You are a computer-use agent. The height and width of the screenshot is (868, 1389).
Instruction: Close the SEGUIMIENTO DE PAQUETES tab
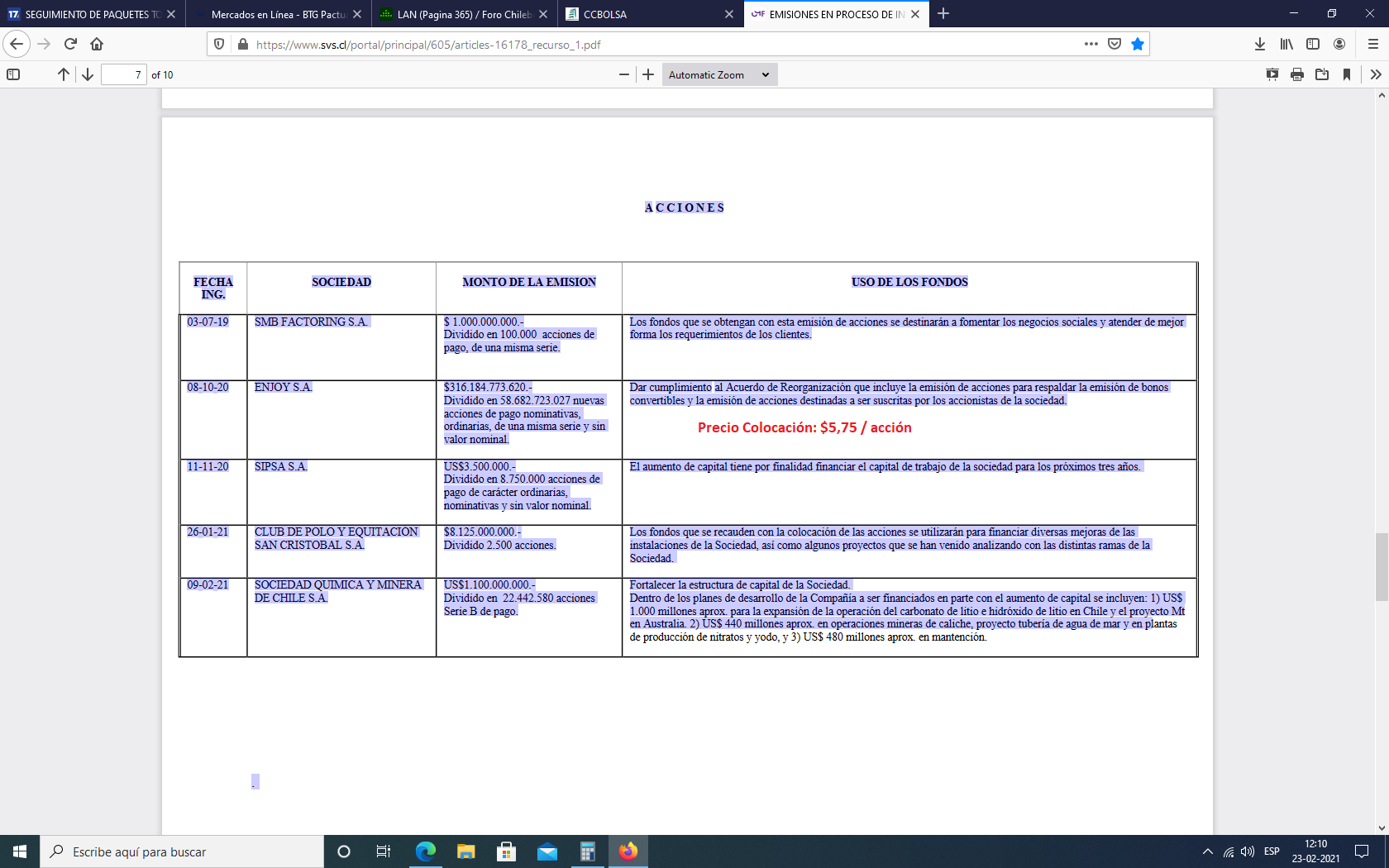click(x=171, y=14)
